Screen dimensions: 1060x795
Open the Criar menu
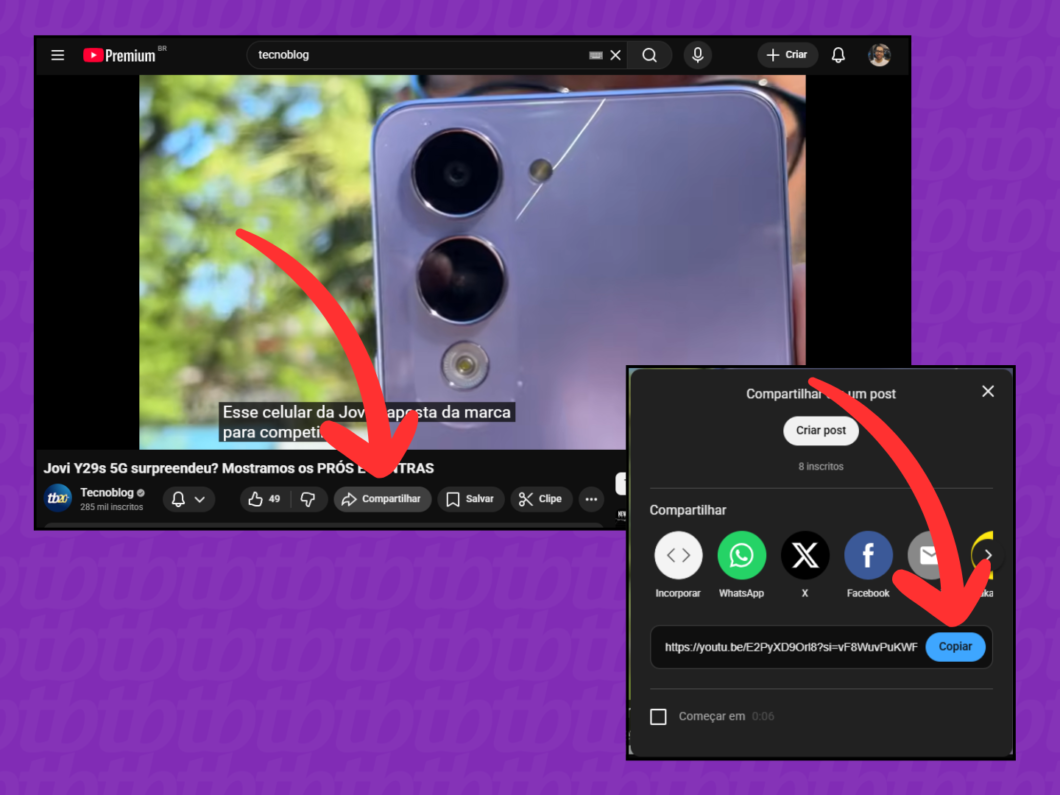tap(787, 55)
